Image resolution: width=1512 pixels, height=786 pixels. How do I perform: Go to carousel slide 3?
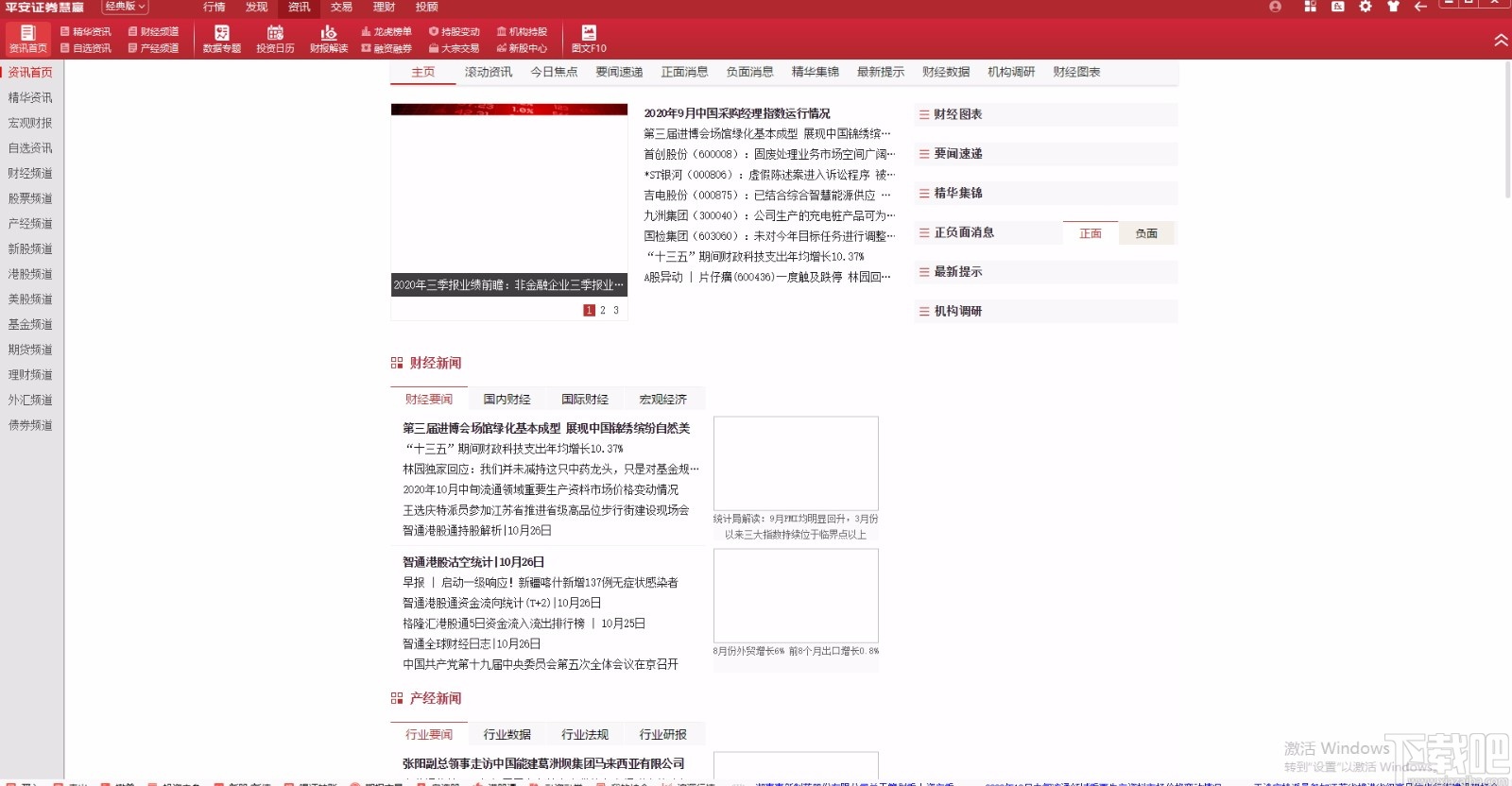point(616,311)
